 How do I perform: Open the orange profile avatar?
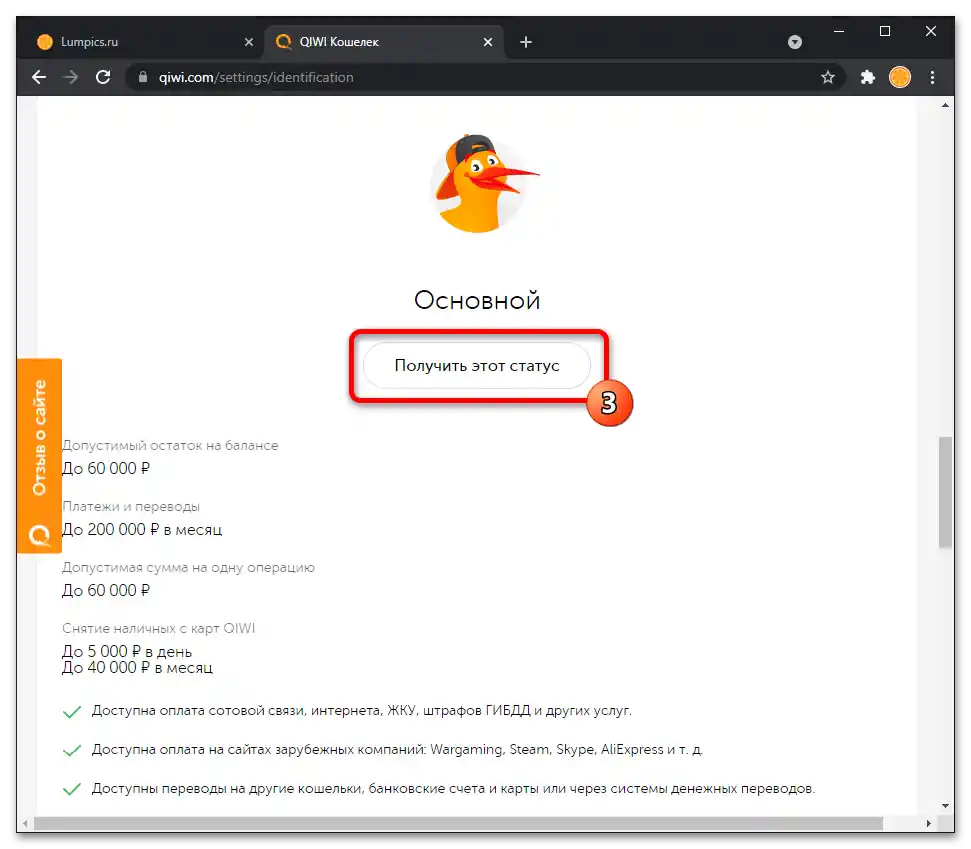tap(900, 77)
